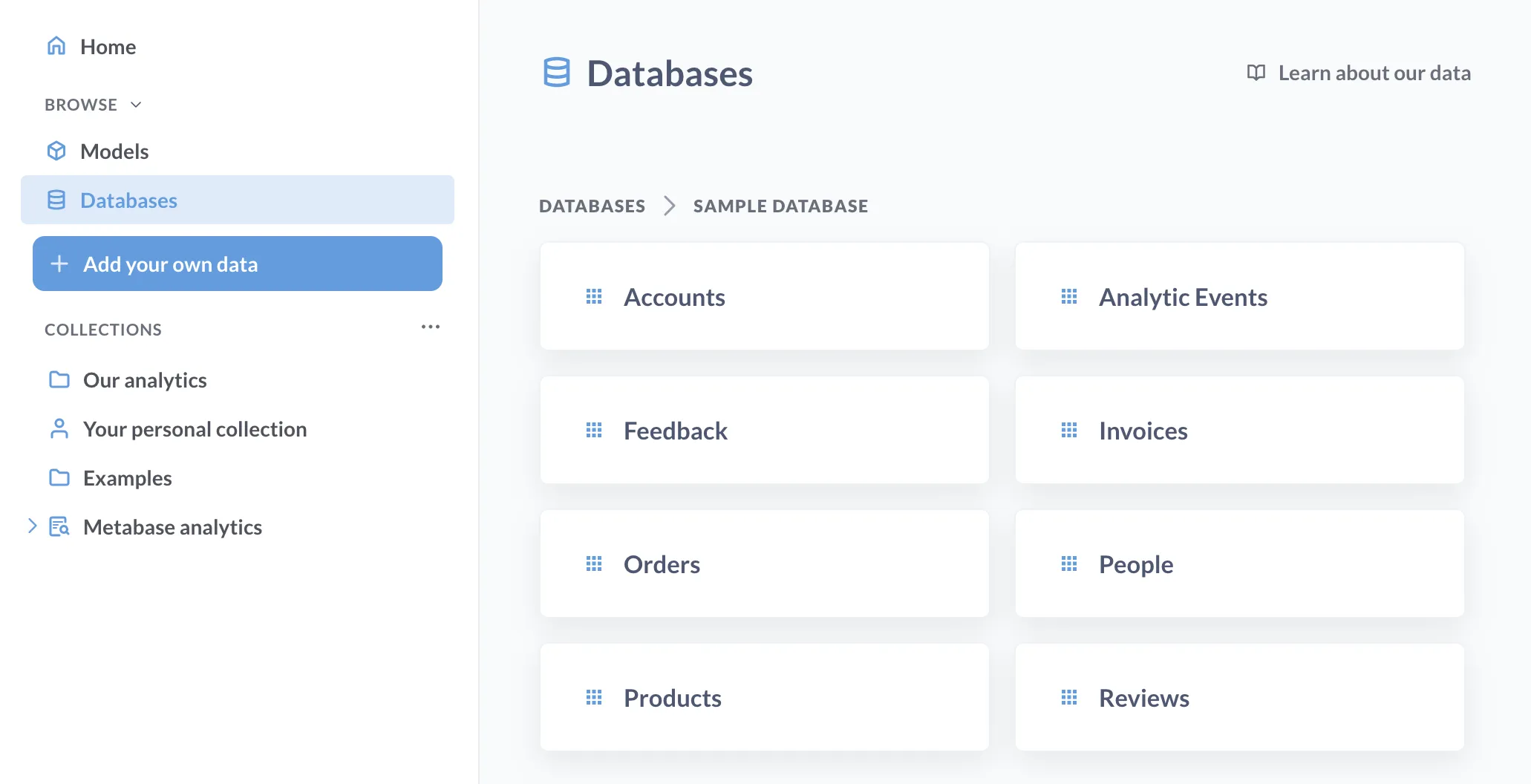Collapse the BROWSE section
Viewport: 1531px width, 784px height.
(135, 105)
